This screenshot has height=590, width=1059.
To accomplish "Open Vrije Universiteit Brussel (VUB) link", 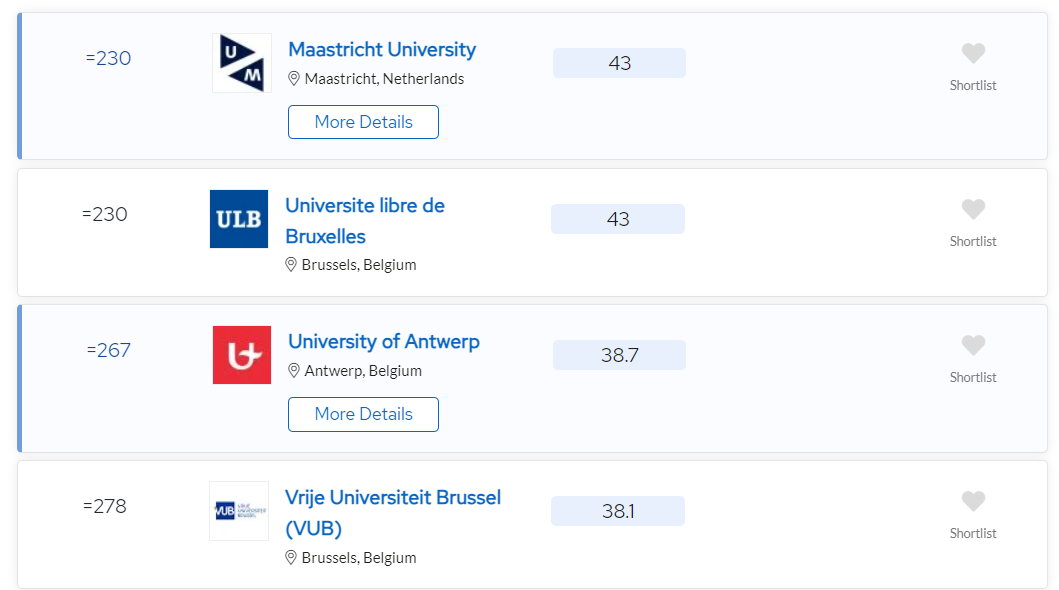I will click(x=393, y=513).
